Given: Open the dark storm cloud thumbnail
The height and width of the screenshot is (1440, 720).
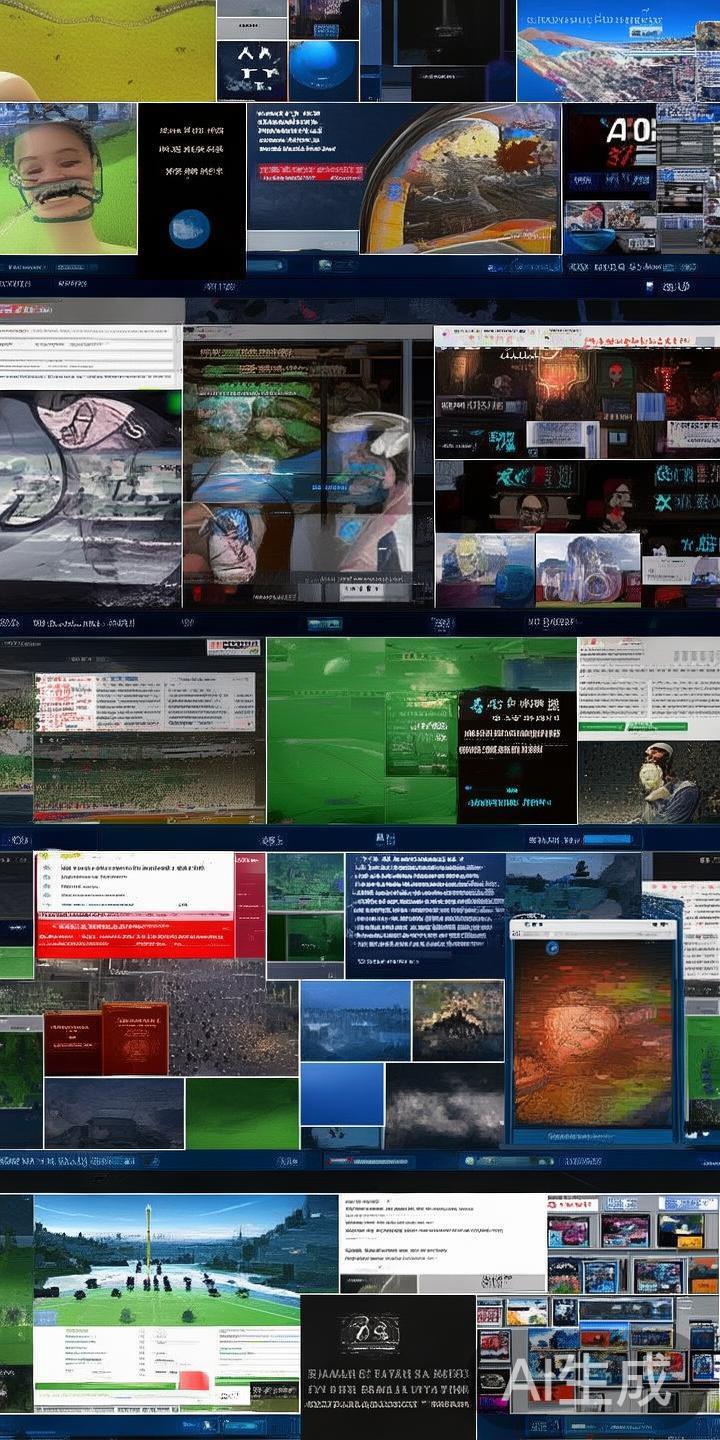Looking at the screenshot, I should pos(444,1105).
